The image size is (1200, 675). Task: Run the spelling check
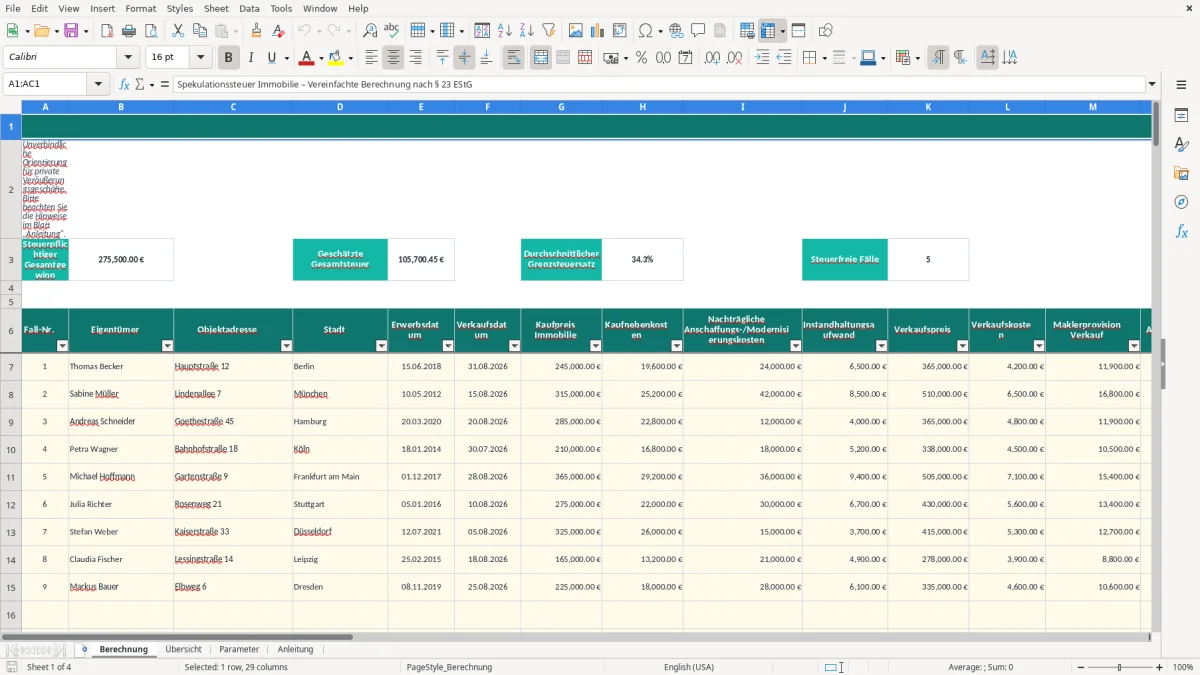392,31
